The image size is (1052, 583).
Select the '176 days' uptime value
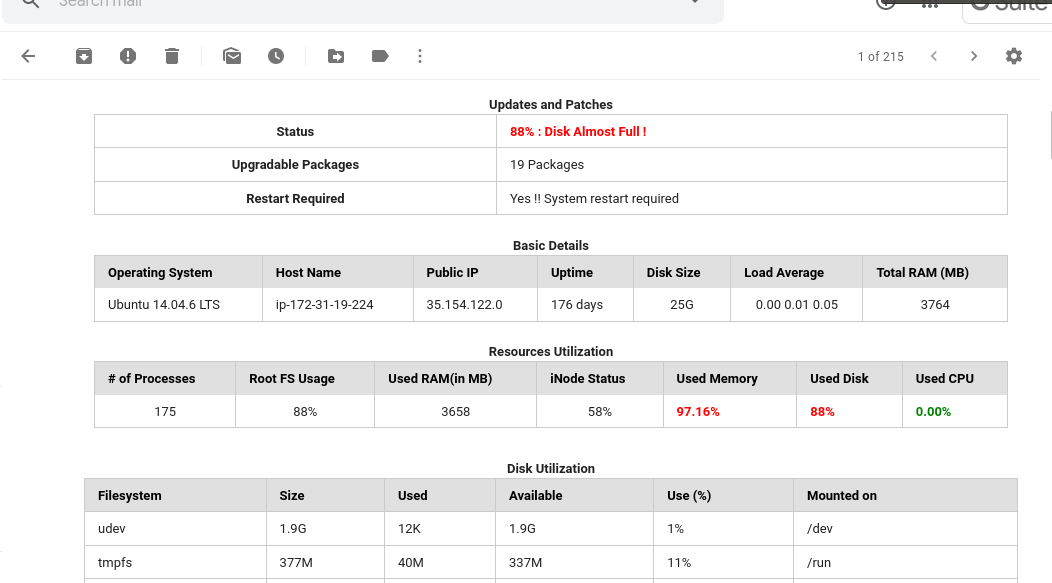click(x=577, y=305)
